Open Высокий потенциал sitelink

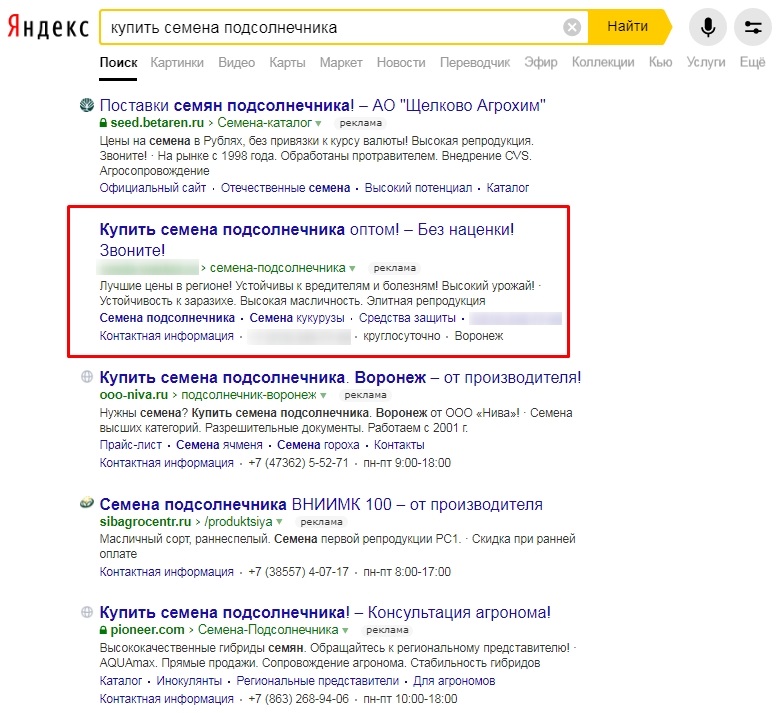[x=418, y=188]
